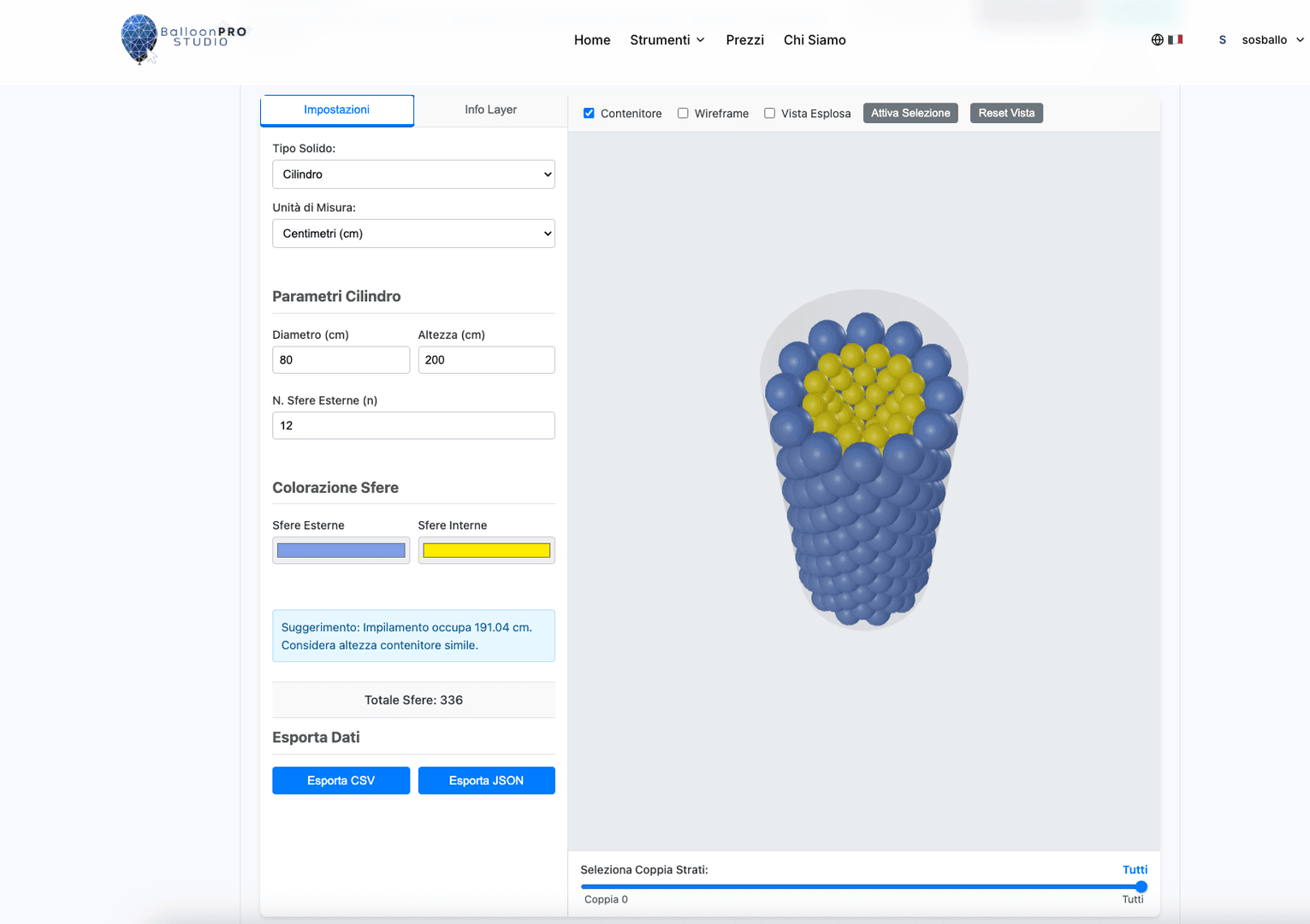Click the BalloonPRO Studio logo
Screen dimensions: 1310x924
click(x=183, y=39)
